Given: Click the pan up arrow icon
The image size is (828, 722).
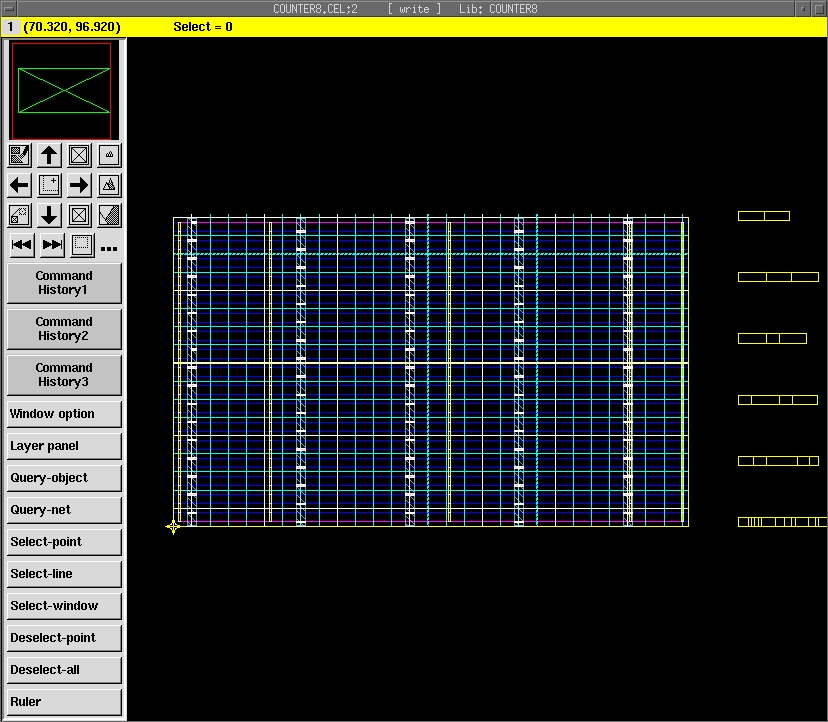Looking at the screenshot, I should coord(49,155).
